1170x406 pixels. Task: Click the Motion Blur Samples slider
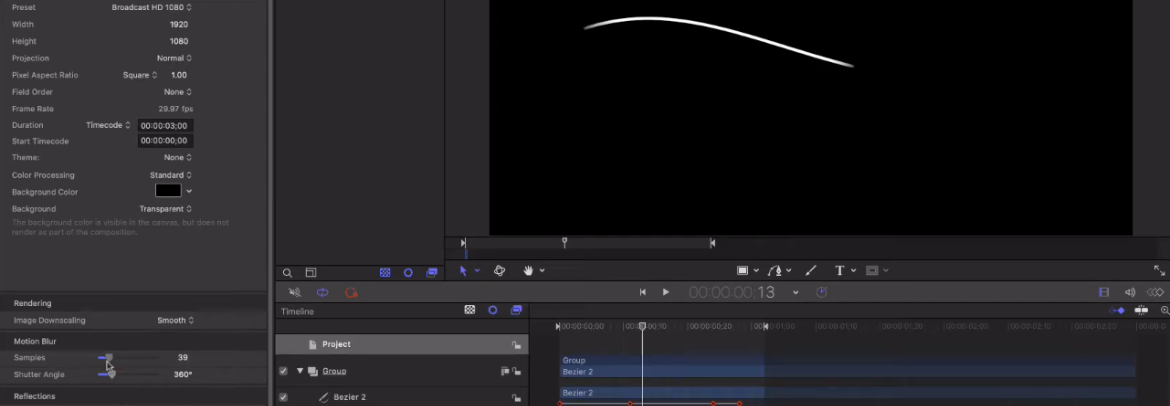coord(128,357)
